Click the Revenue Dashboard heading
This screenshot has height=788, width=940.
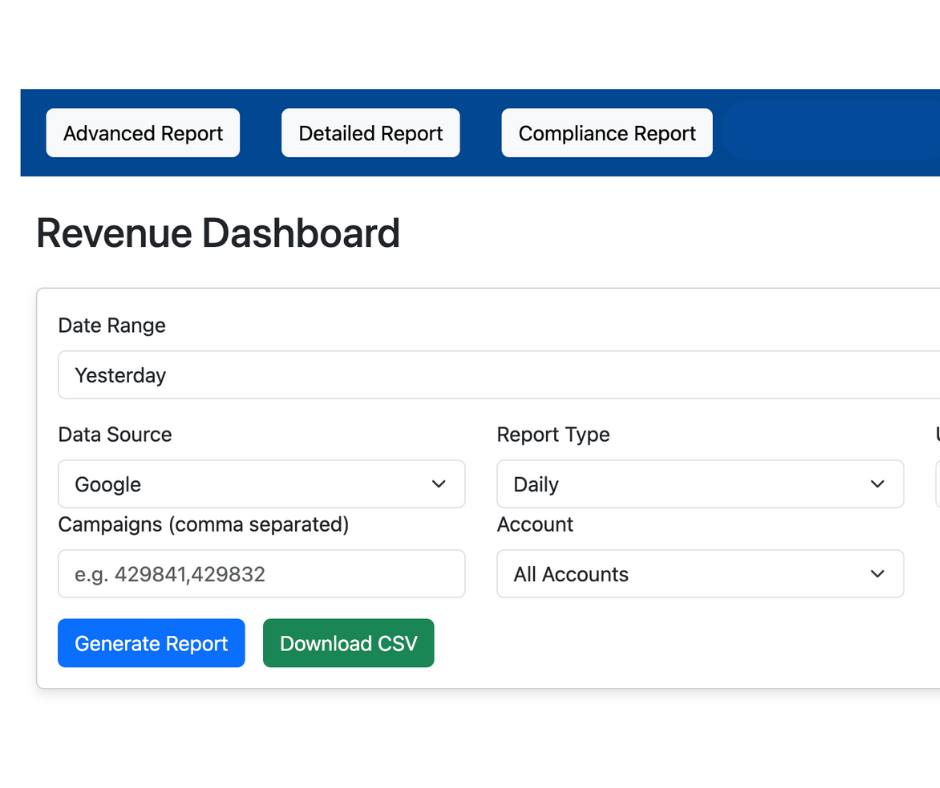(x=218, y=233)
